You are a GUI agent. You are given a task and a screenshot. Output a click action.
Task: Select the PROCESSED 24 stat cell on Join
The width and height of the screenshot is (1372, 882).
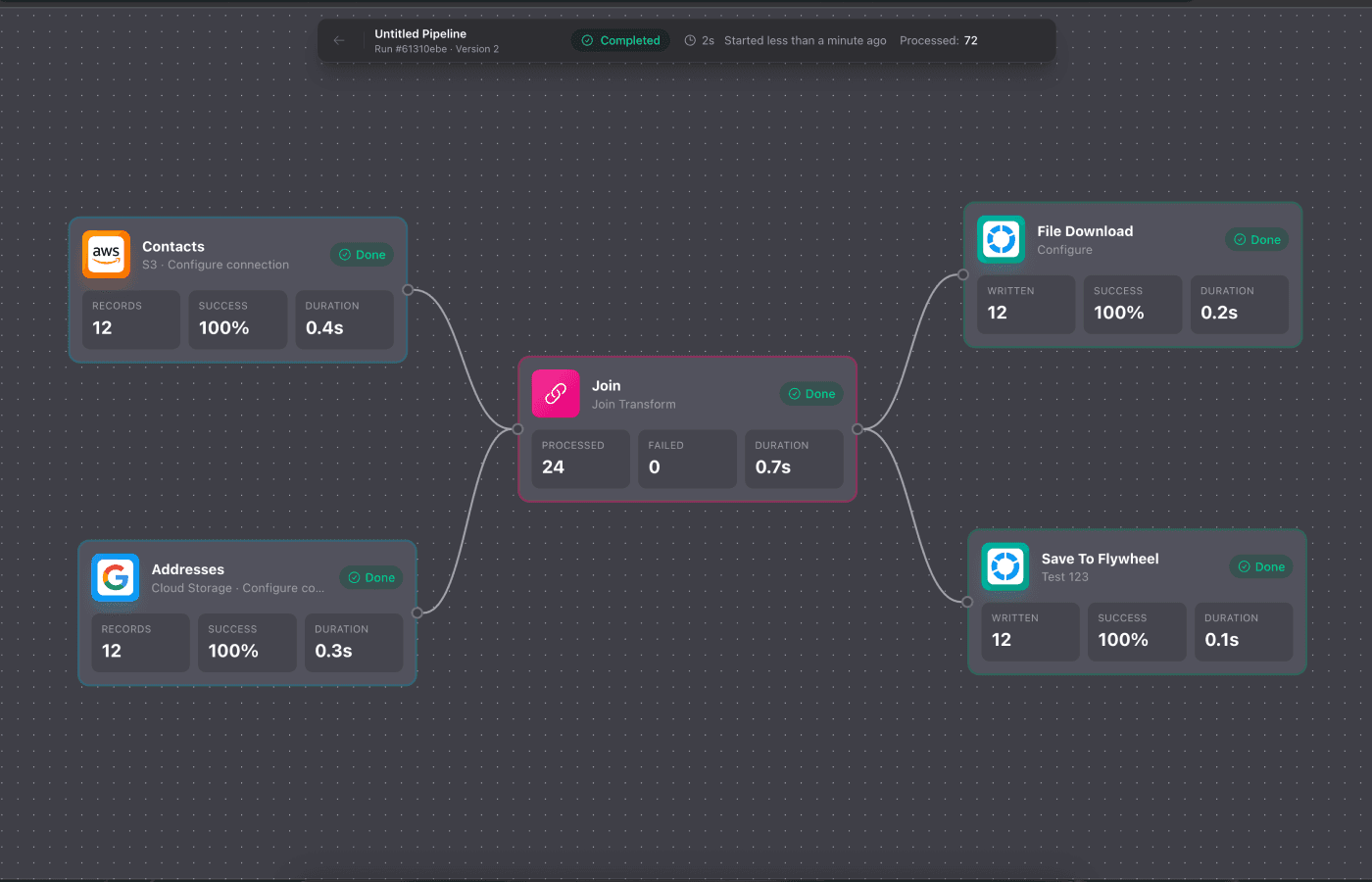(580, 459)
